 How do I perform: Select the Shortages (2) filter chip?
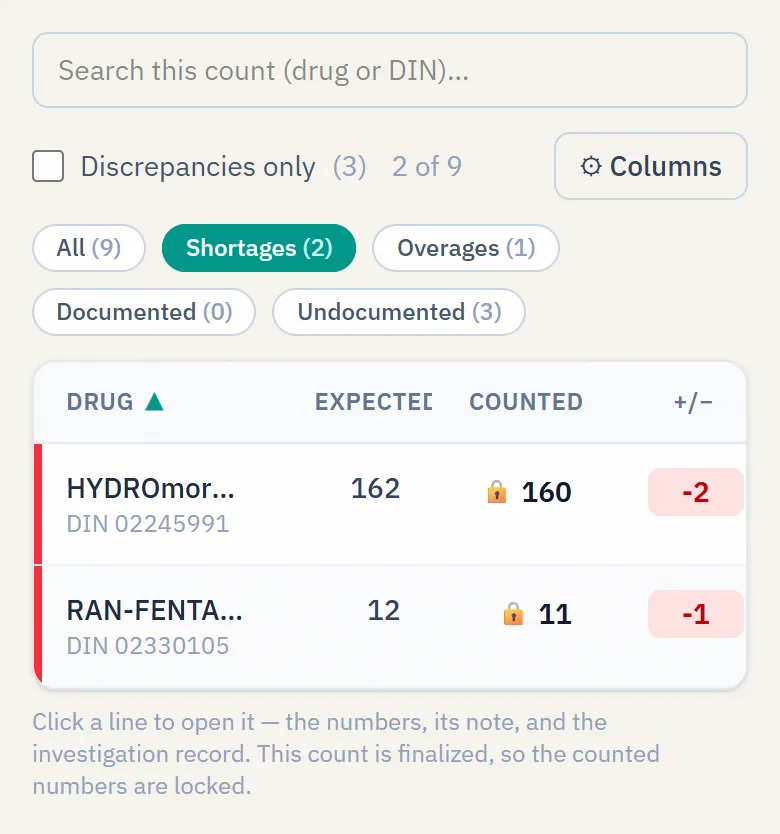coord(259,248)
